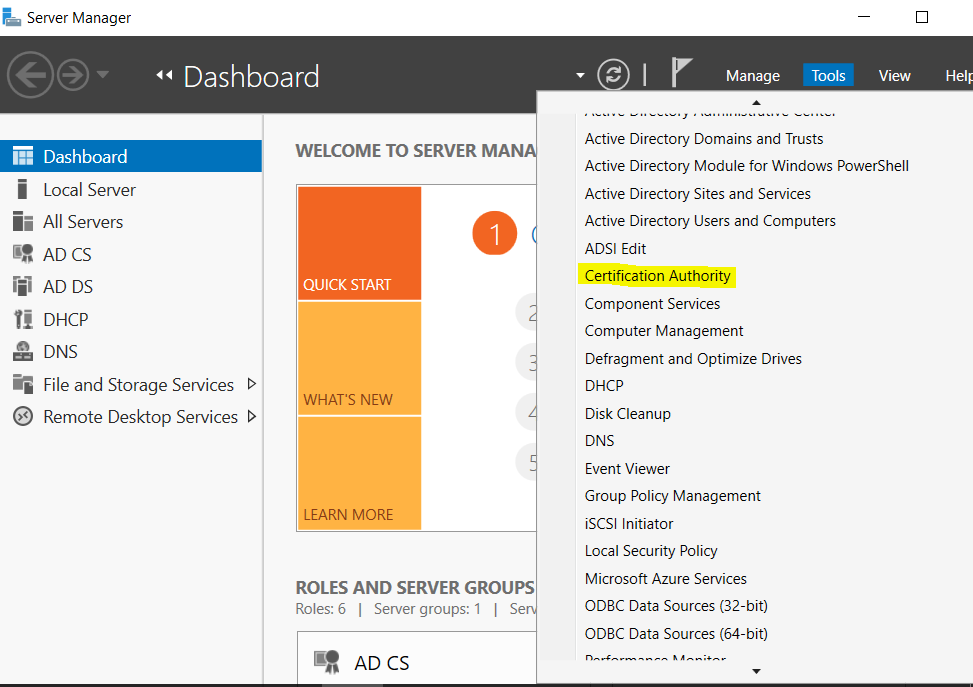Image resolution: width=973 pixels, height=687 pixels.
Task: Open Active Directory Sites and Services
Action: pyautogui.click(x=697, y=194)
